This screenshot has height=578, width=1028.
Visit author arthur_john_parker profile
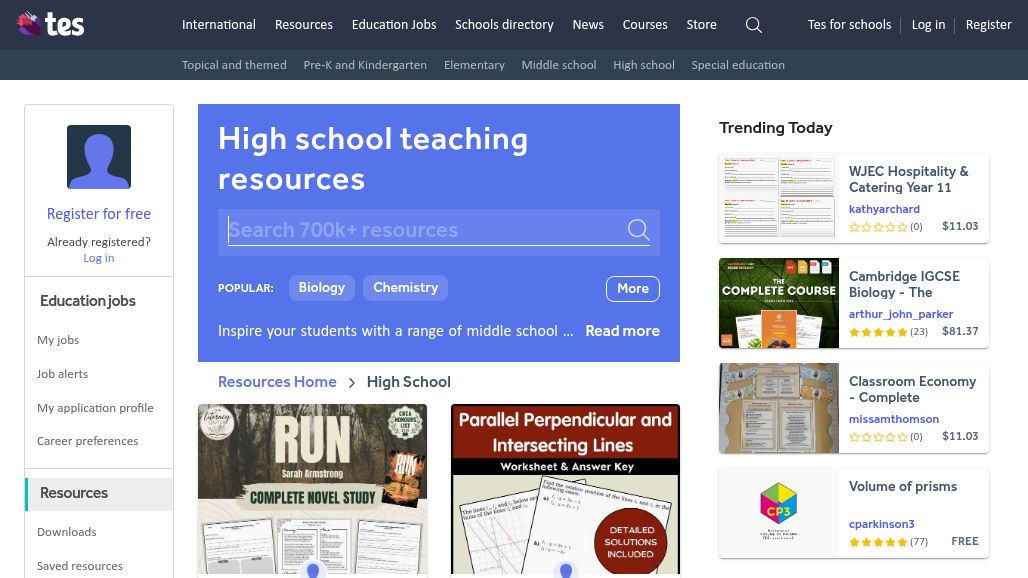[x=901, y=314]
